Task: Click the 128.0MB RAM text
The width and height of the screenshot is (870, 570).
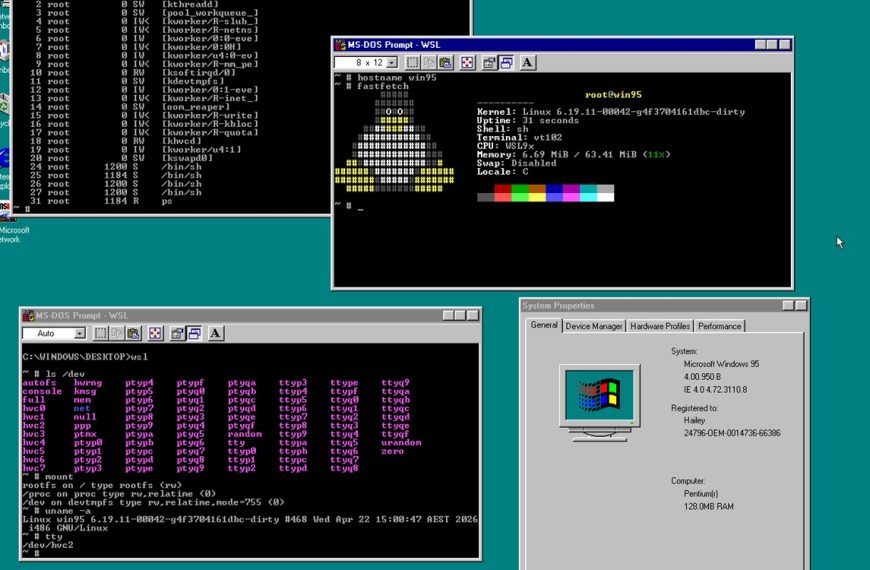Action: [x=709, y=506]
